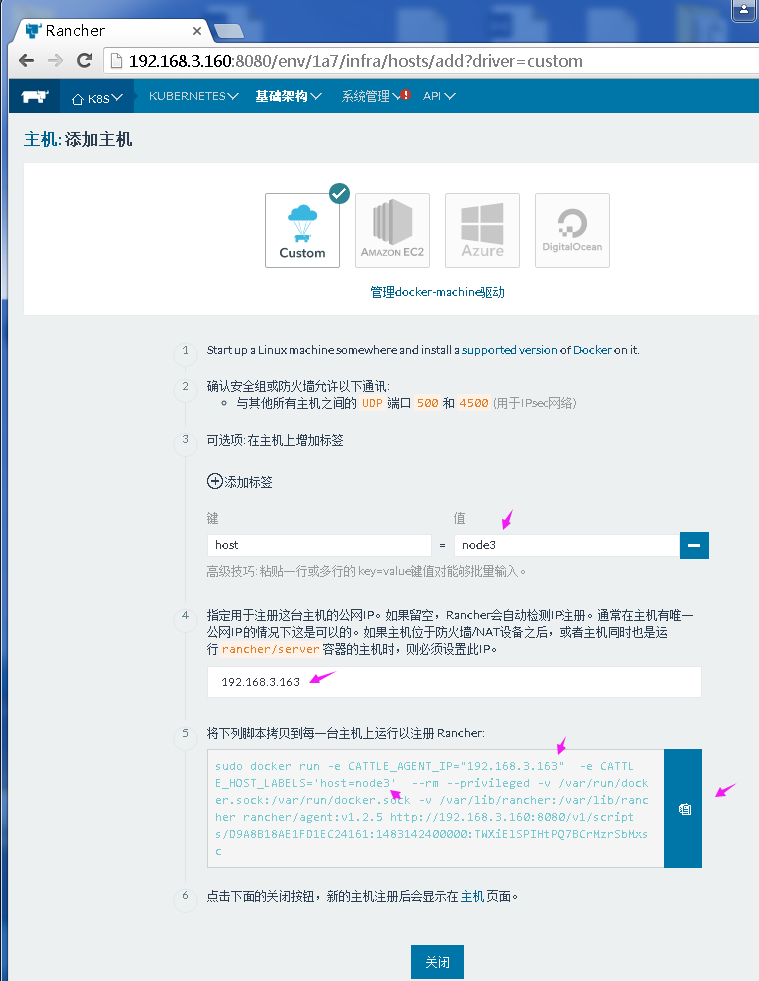The image size is (759, 981).
Task: Open the Docker link in step 1
Action: 592,350
